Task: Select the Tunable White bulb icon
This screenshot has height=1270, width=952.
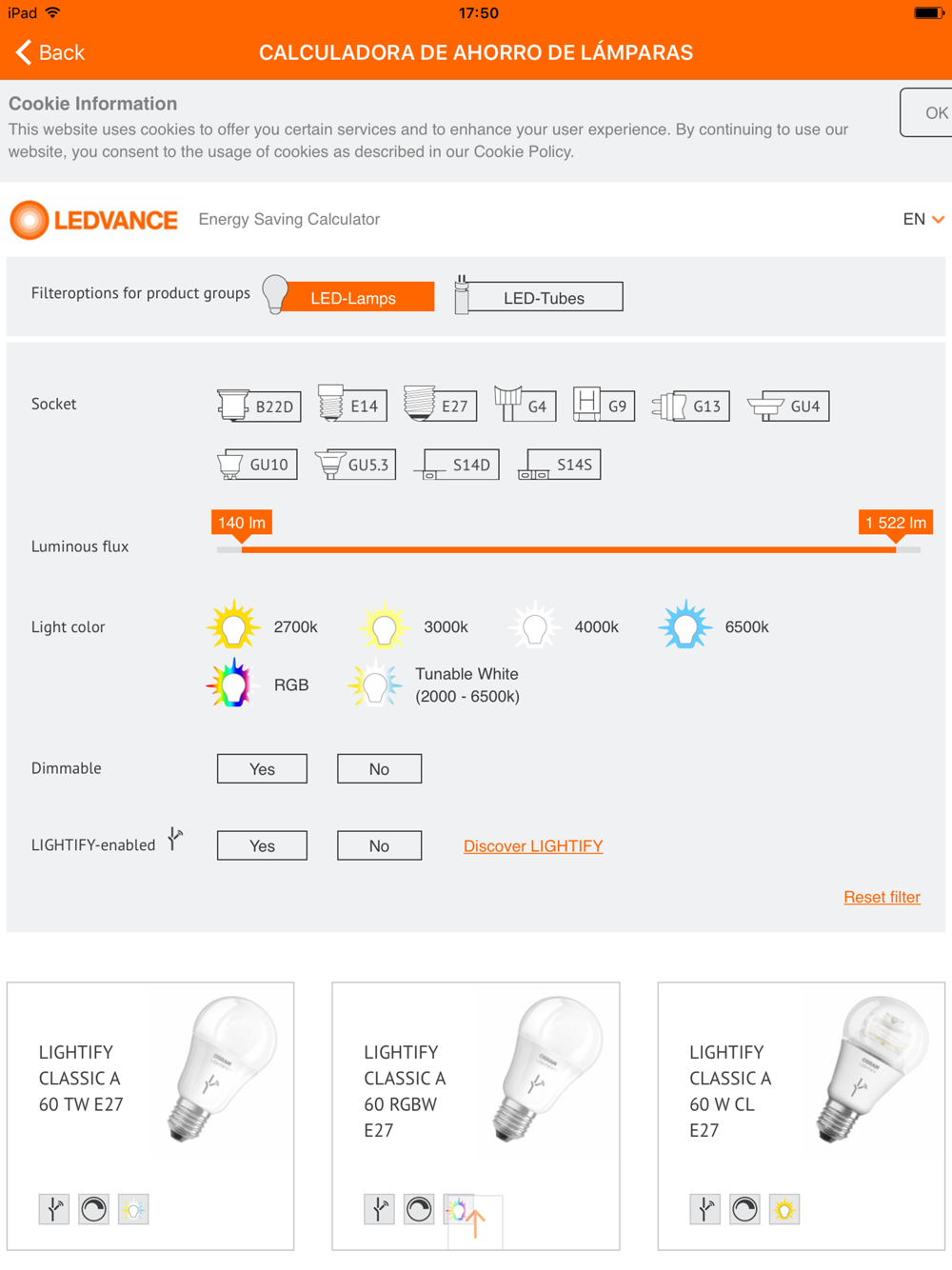Action: pyautogui.click(x=375, y=685)
